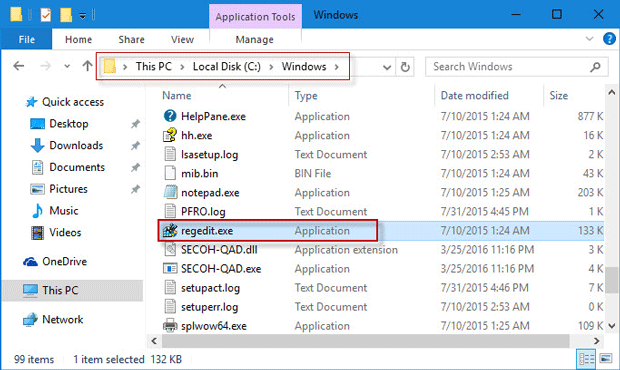
Task: Open the Help question mark icon
Action: click(x=609, y=39)
